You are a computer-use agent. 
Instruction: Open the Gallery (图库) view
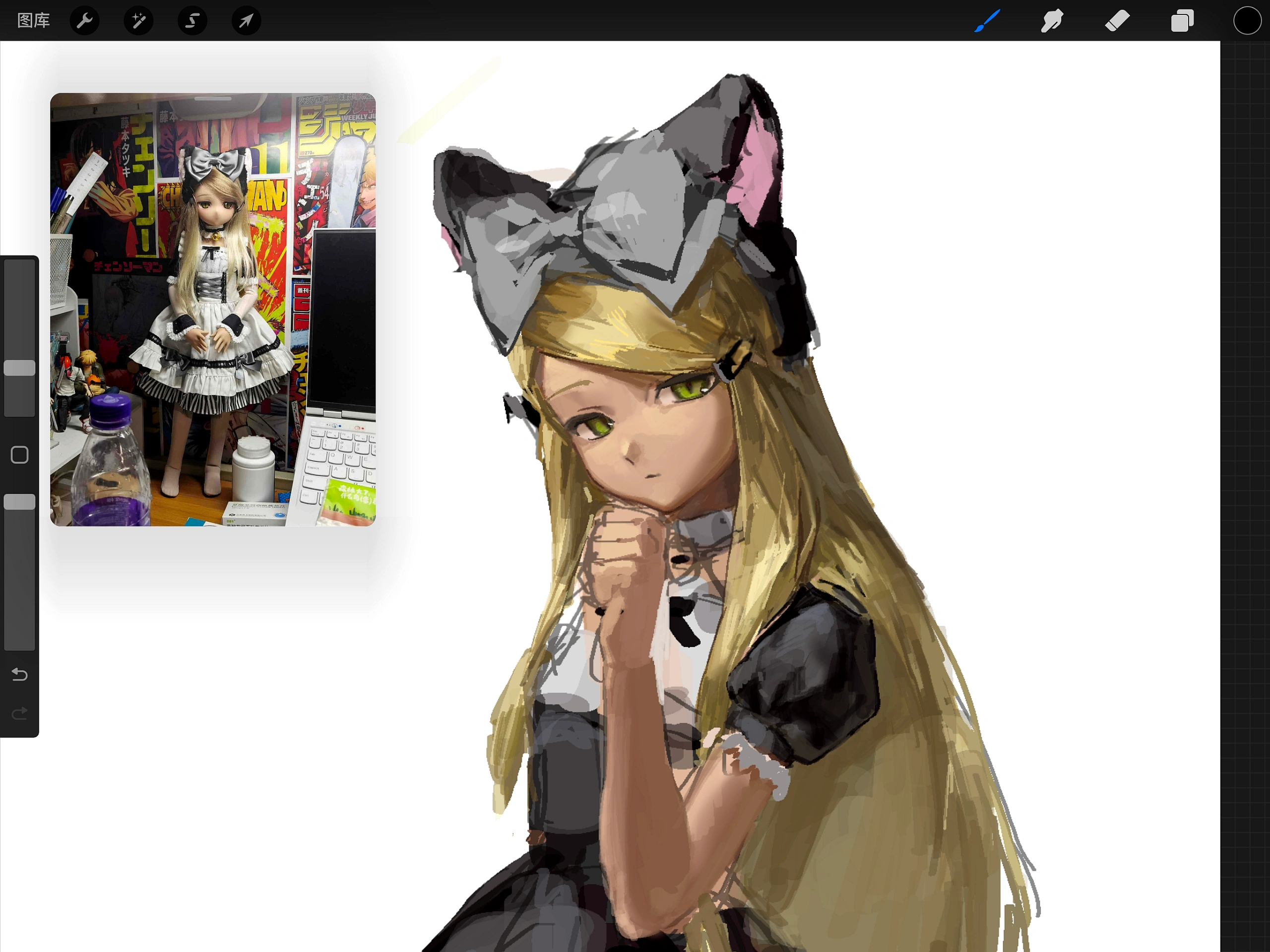pyautogui.click(x=34, y=21)
